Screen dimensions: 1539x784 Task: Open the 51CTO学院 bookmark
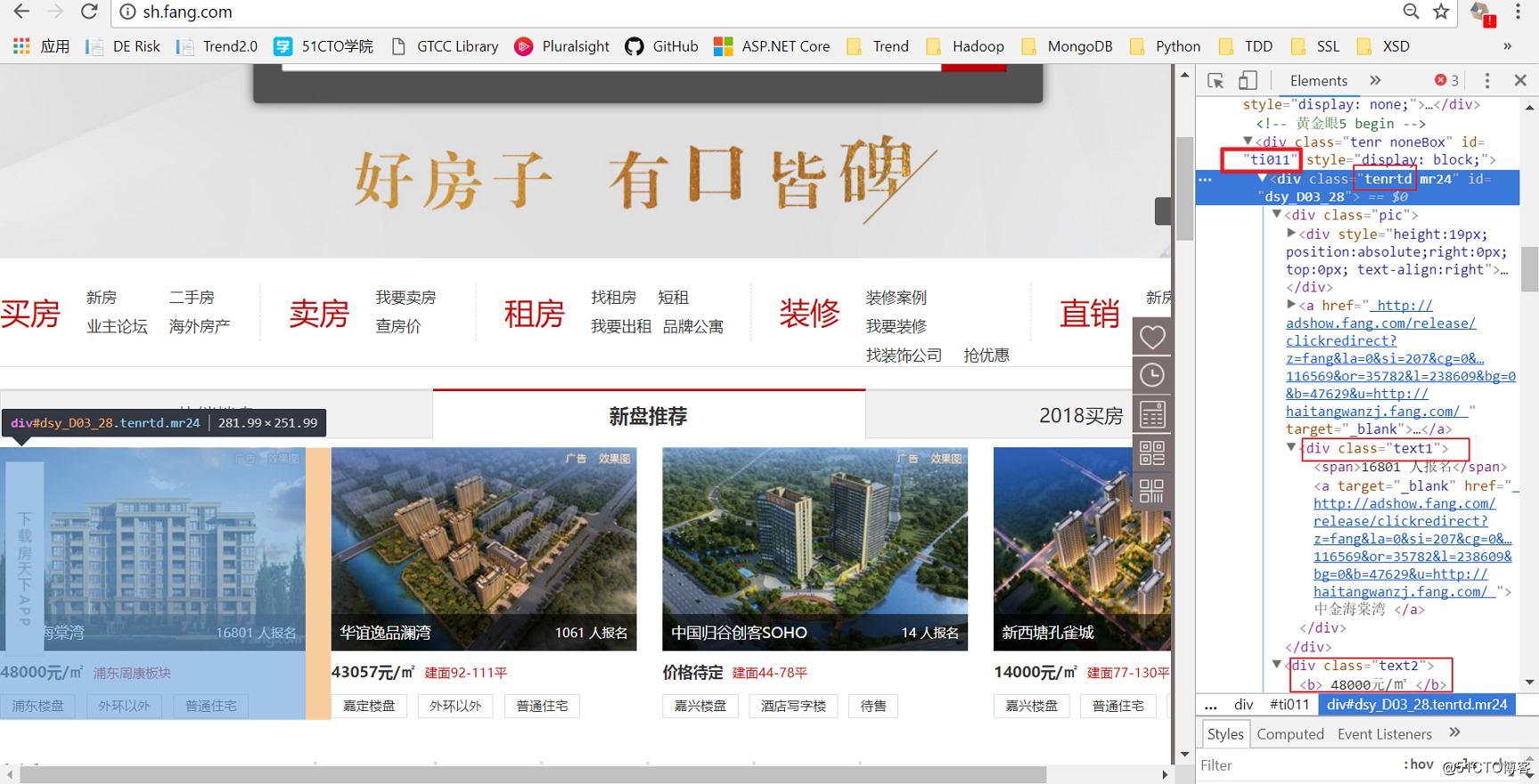pyautogui.click(x=323, y=46)
